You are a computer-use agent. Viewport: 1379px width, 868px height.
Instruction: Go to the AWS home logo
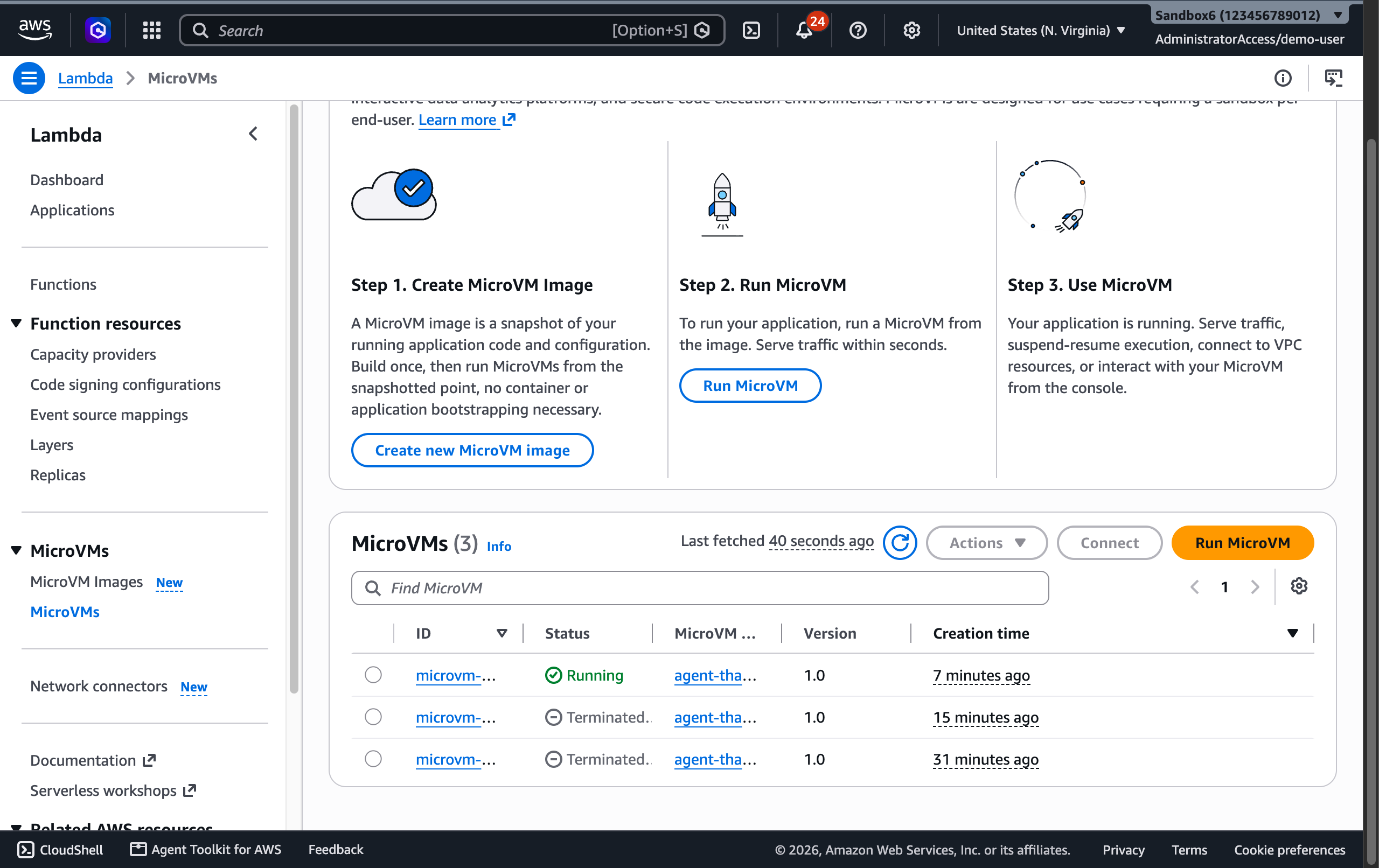tap(35, 30)
